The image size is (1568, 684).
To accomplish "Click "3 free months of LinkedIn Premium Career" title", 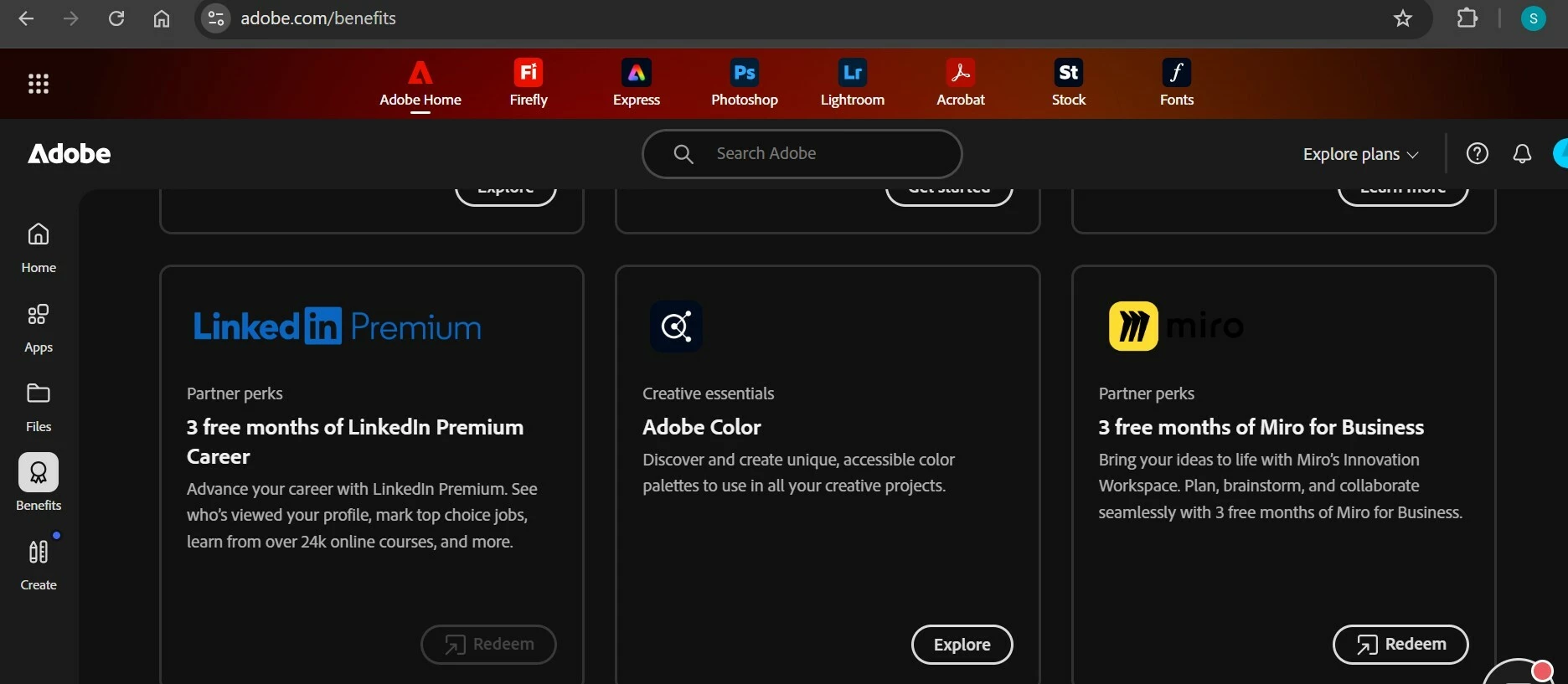I will 354,442.
